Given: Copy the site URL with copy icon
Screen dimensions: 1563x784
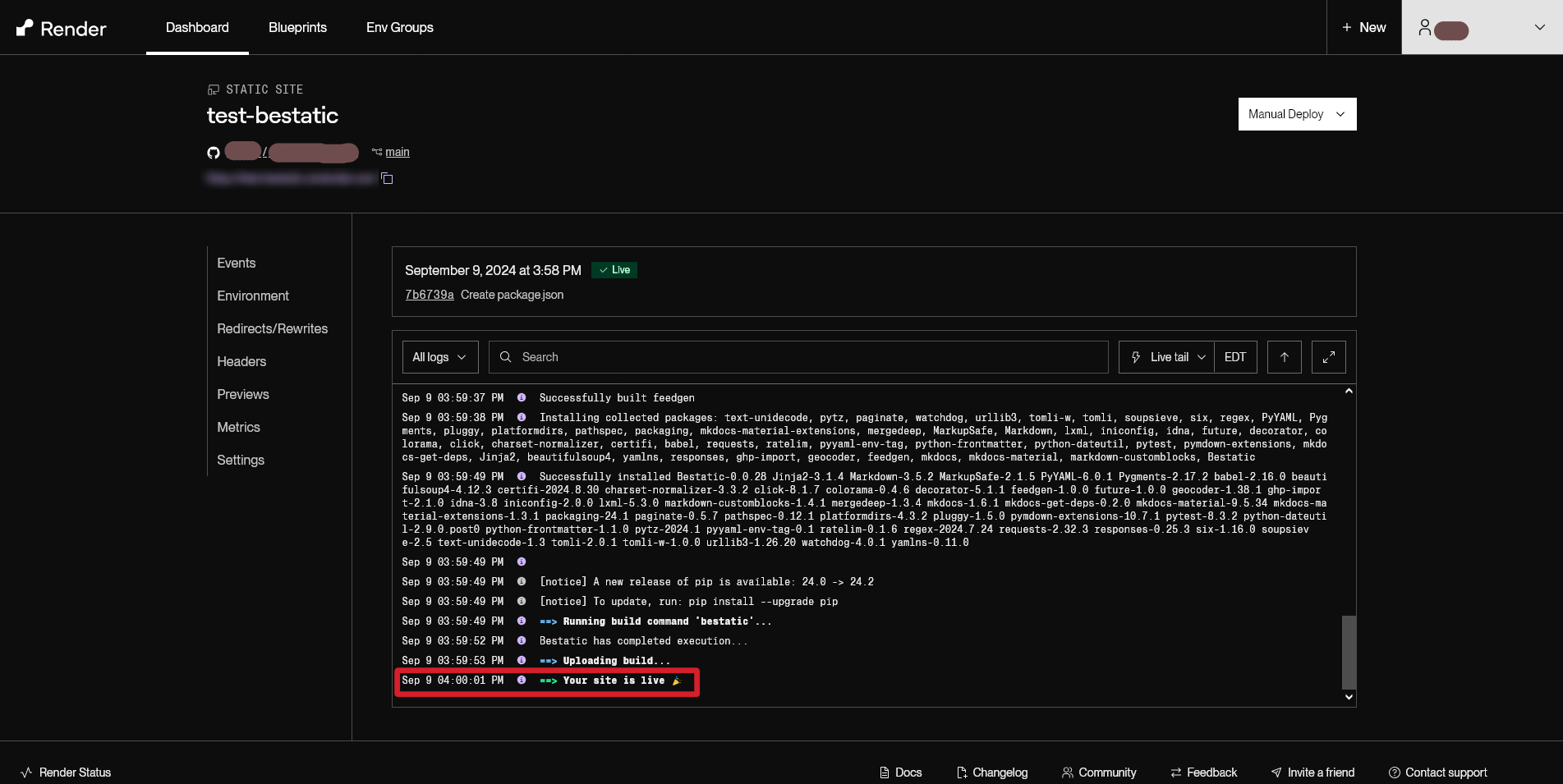Looking at the screenshot, I should 387,178.
